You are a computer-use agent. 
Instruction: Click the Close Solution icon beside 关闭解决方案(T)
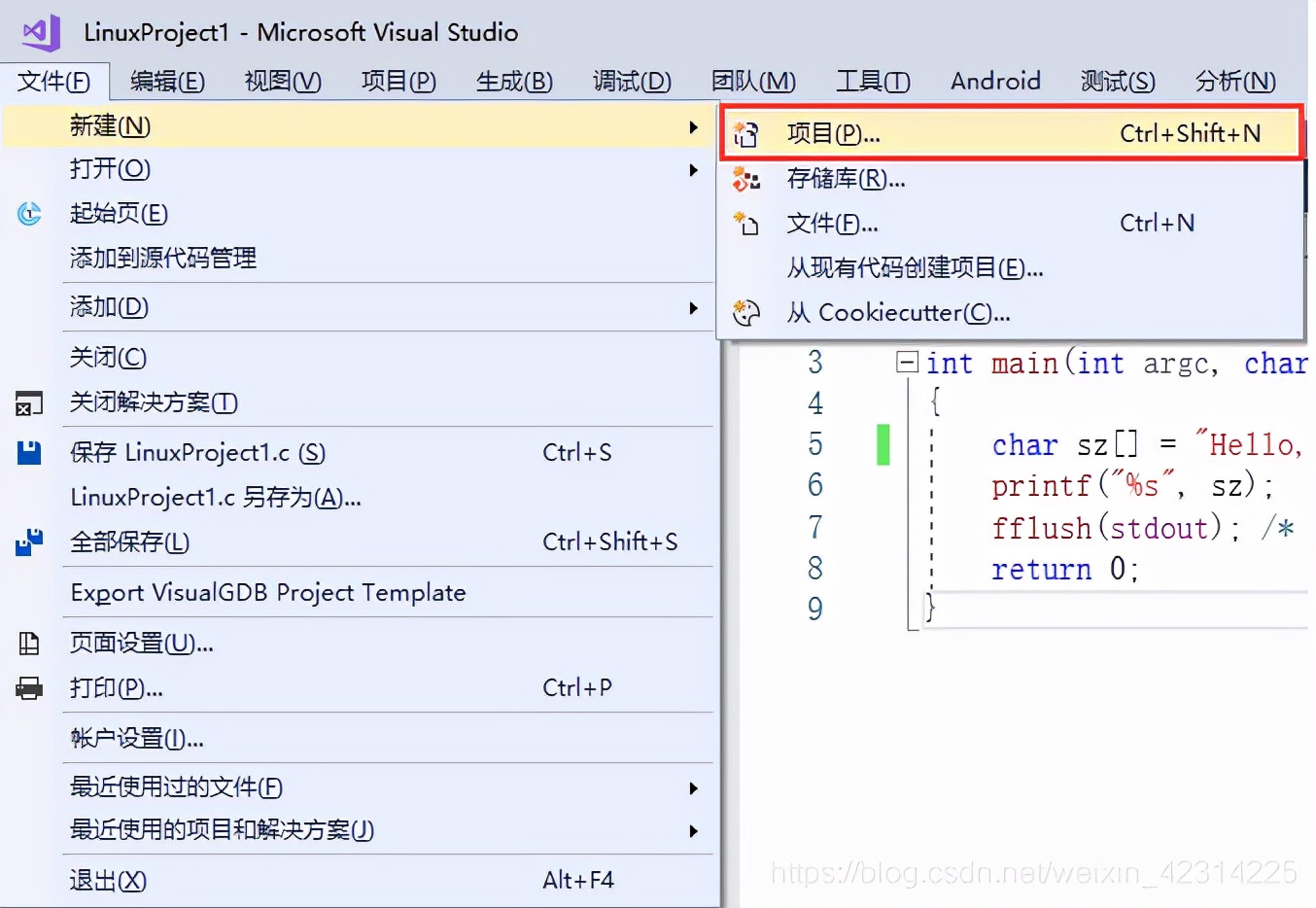pyautogui.click(x=28, y=402)
